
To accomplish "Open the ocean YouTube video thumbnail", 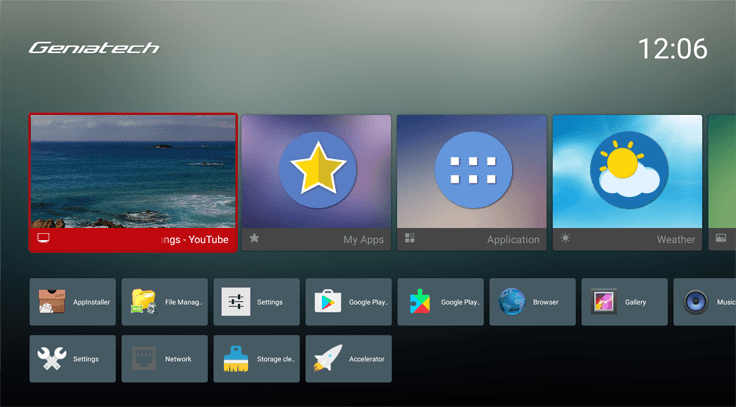I will tap(133, 171).
